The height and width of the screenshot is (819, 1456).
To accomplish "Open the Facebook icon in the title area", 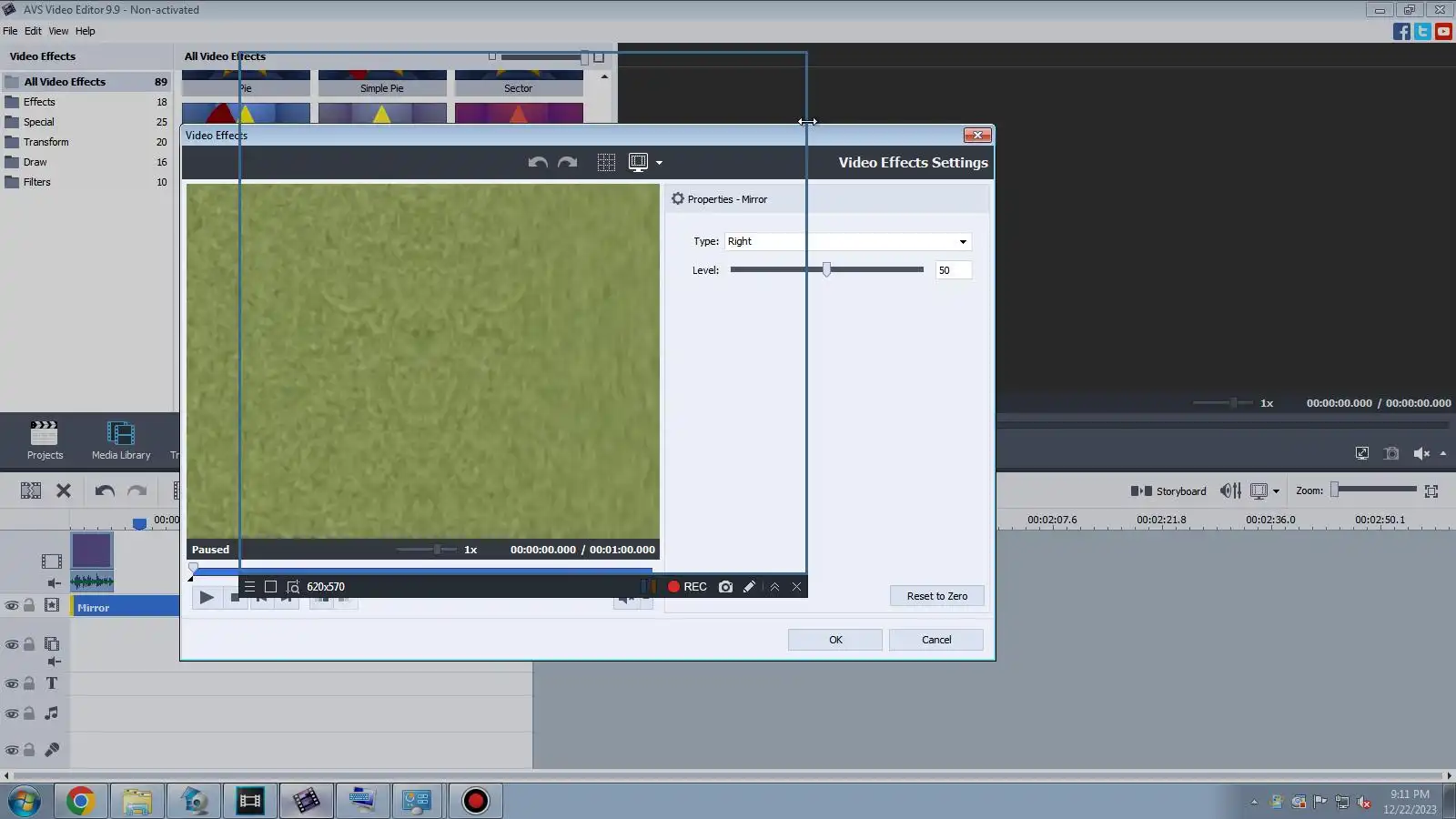I will [1401, 32].
